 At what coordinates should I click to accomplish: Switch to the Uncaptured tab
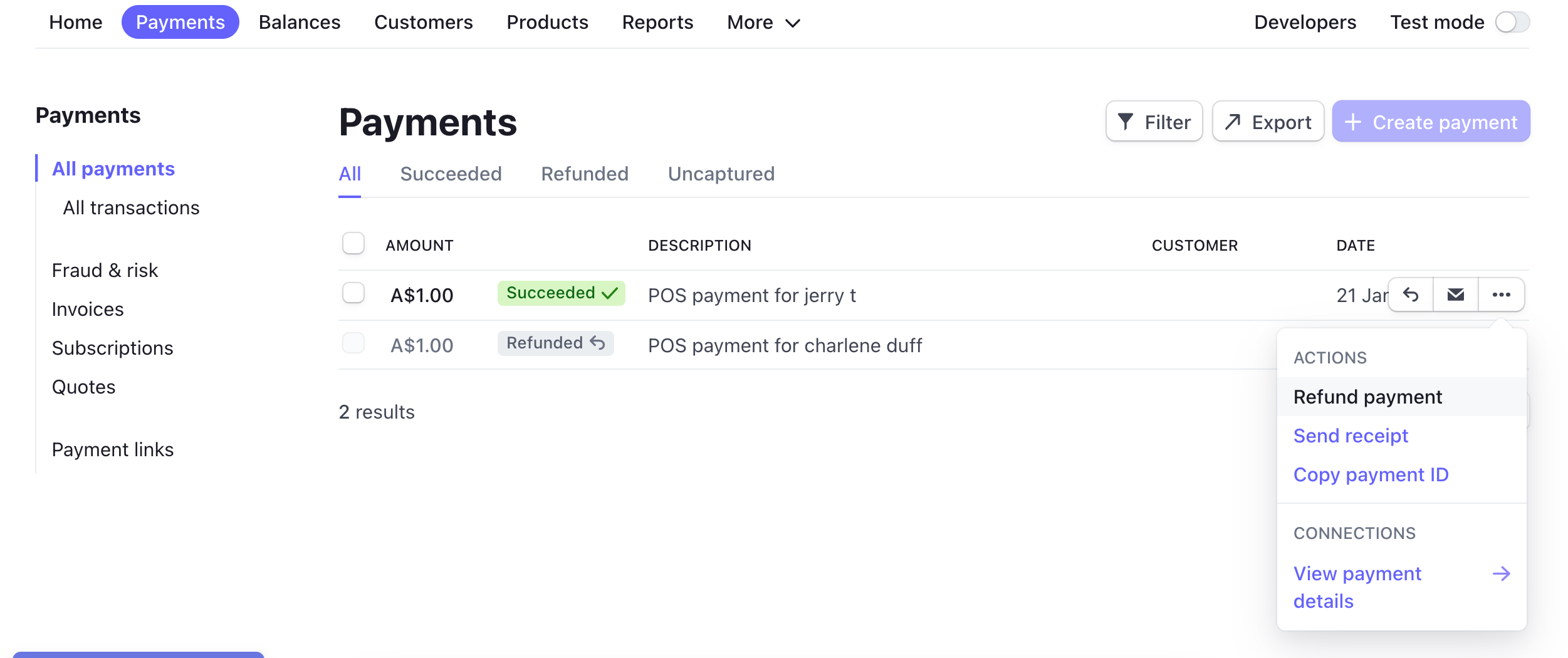pos(721,174)
